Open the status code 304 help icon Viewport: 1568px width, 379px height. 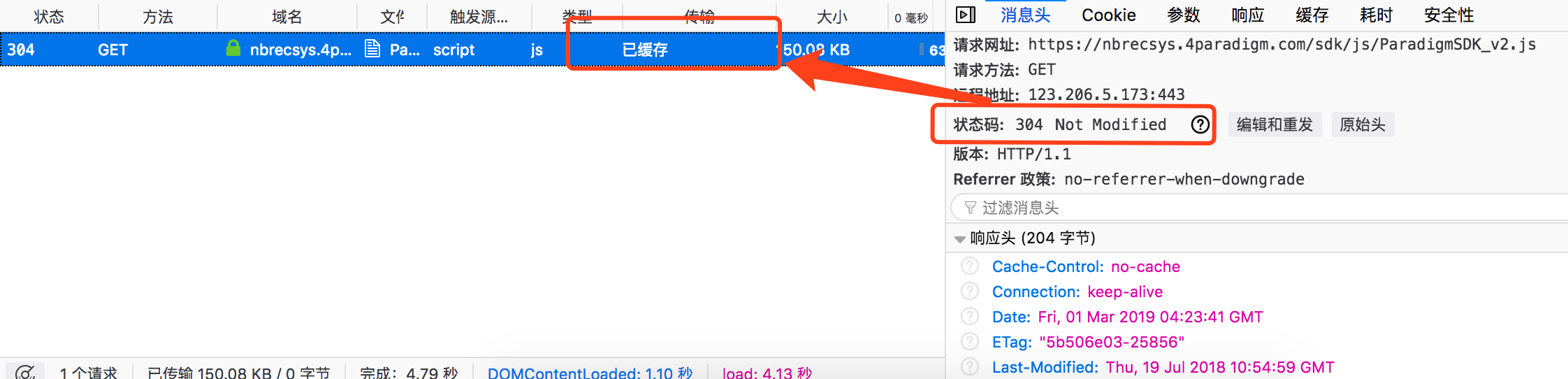pos(1200,124)
